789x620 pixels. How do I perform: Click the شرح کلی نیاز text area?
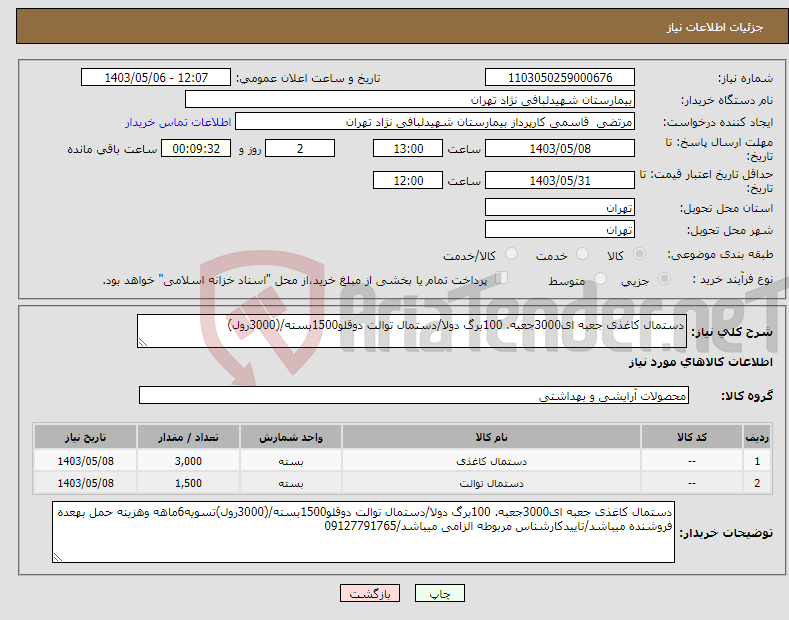pyautogui.click(x=412, y=331)
